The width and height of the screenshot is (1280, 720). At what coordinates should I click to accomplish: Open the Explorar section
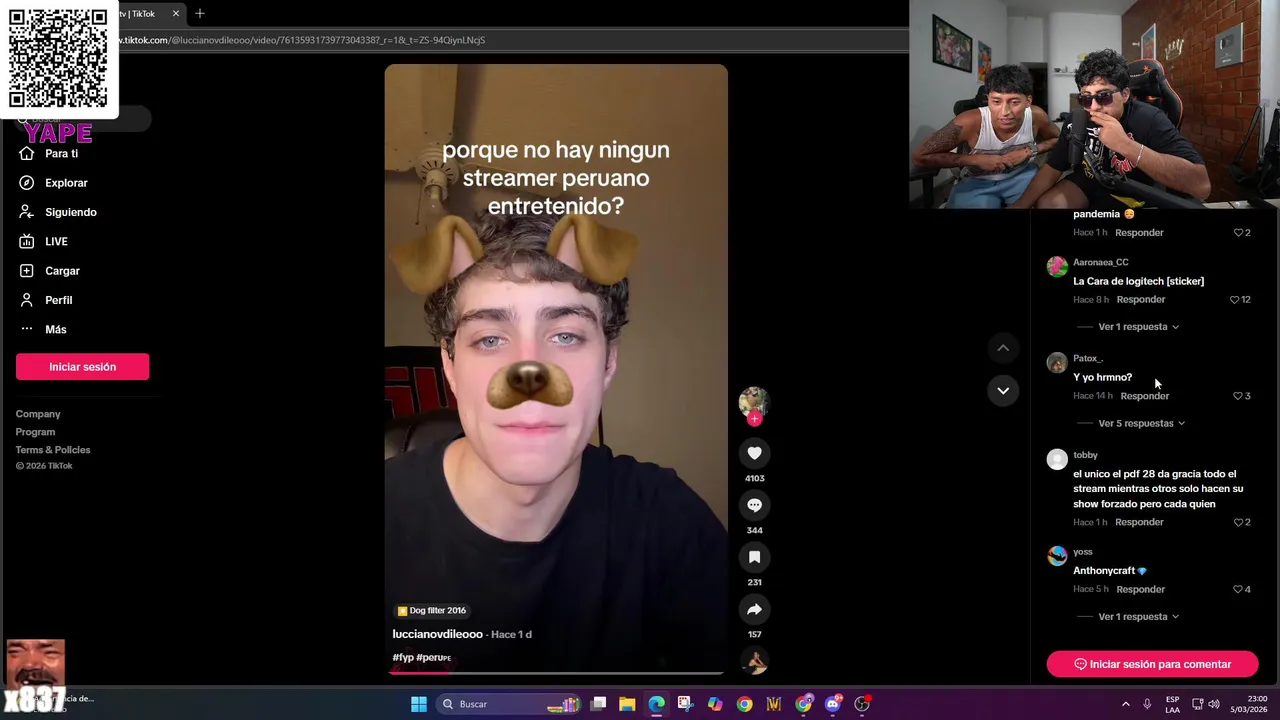pos(53,183)
